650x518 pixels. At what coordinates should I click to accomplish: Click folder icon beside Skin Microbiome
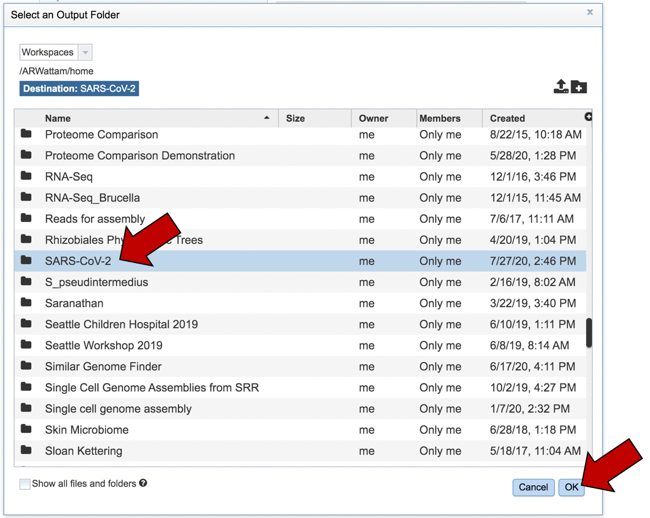(x=26, y=430)
